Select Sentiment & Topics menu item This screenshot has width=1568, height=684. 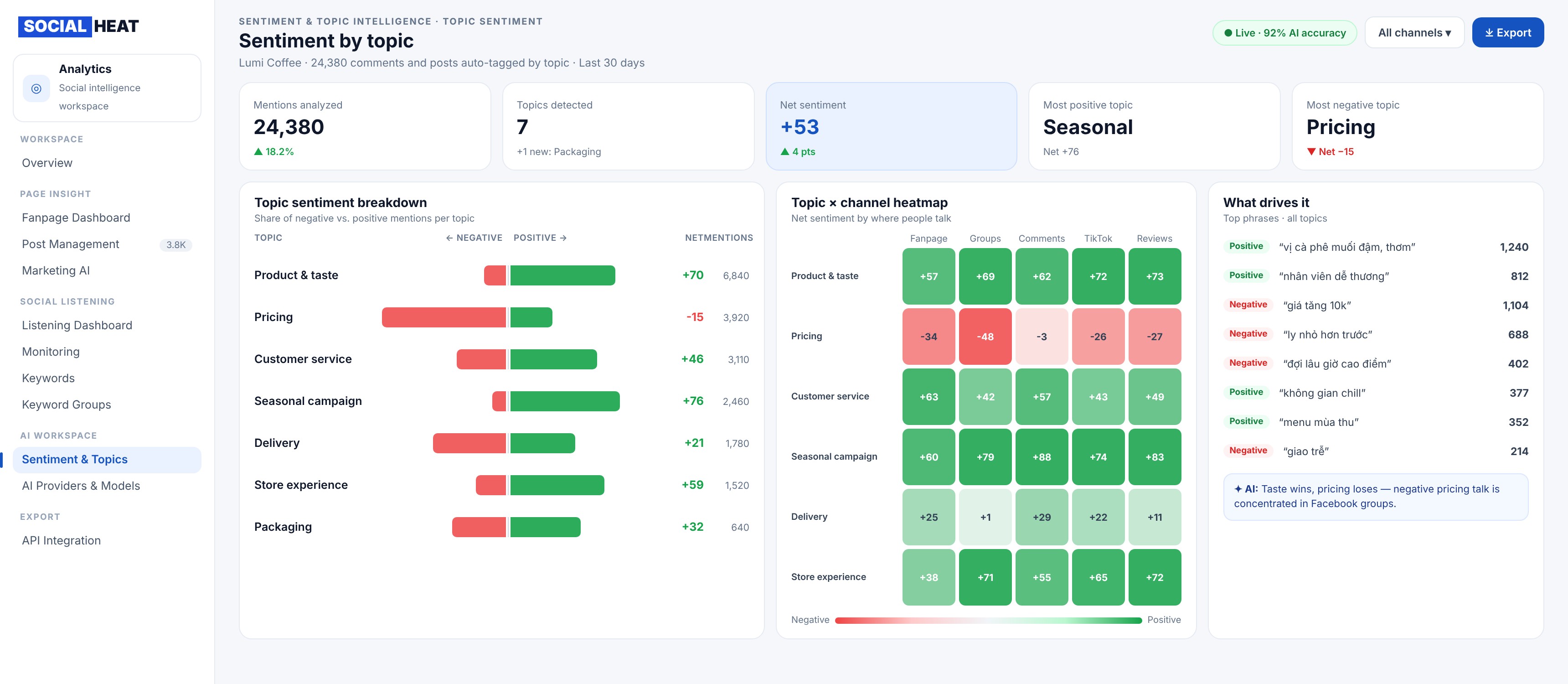click(107, 460)
